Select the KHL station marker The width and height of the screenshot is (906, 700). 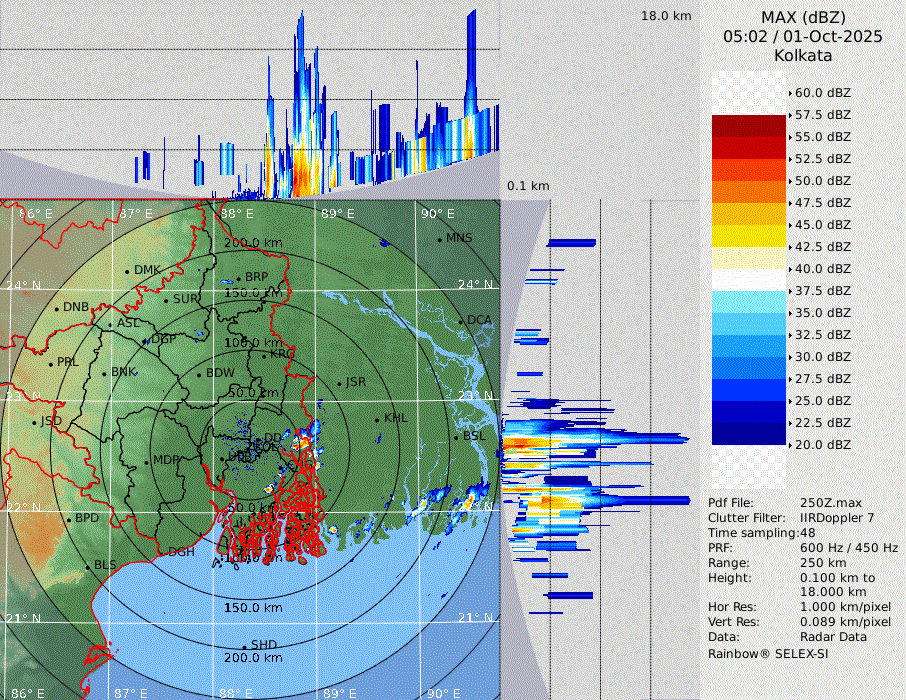(x=377, y=419)
